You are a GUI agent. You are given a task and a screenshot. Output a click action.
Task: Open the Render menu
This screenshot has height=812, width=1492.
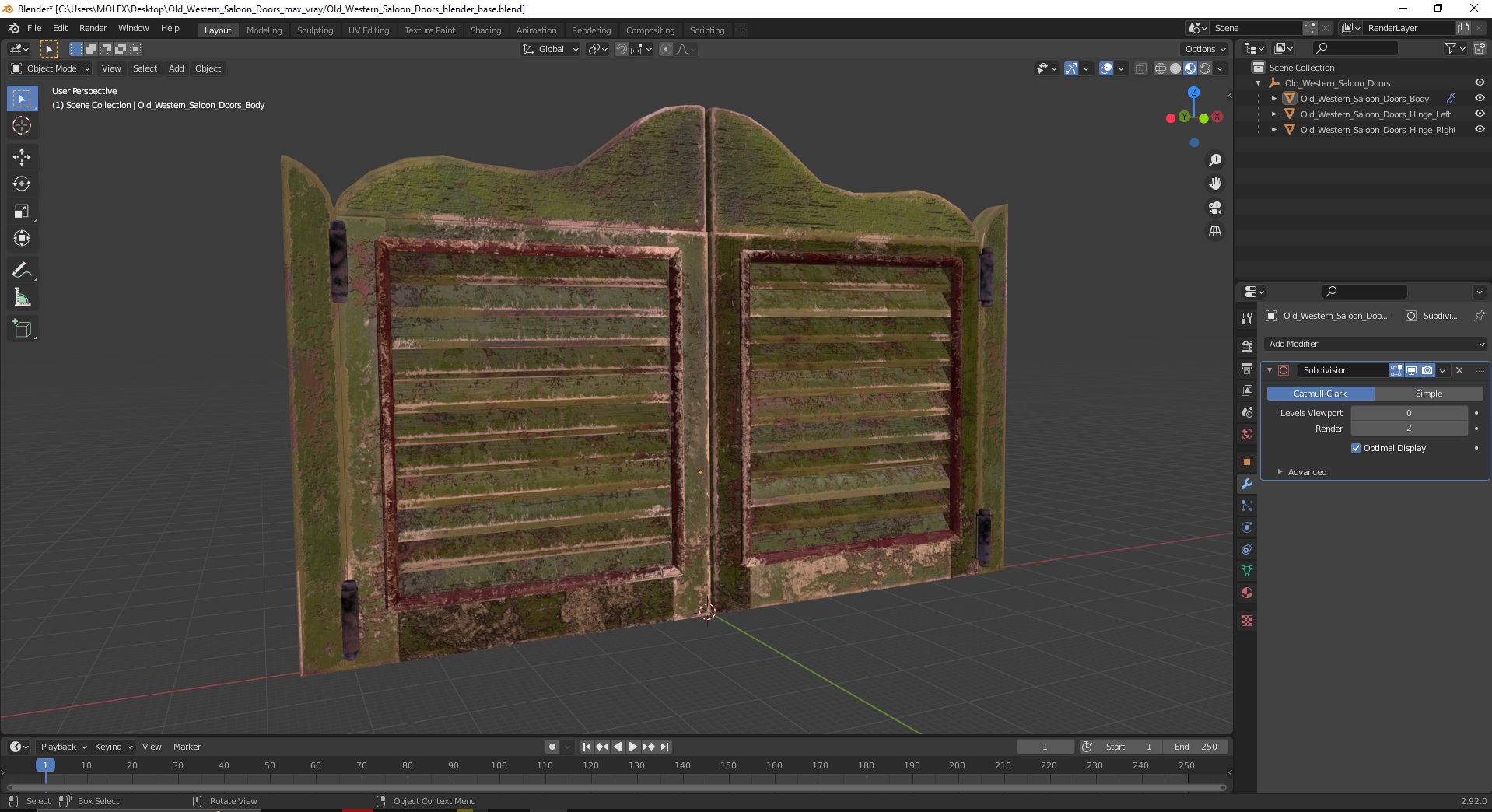pos(93,28)
